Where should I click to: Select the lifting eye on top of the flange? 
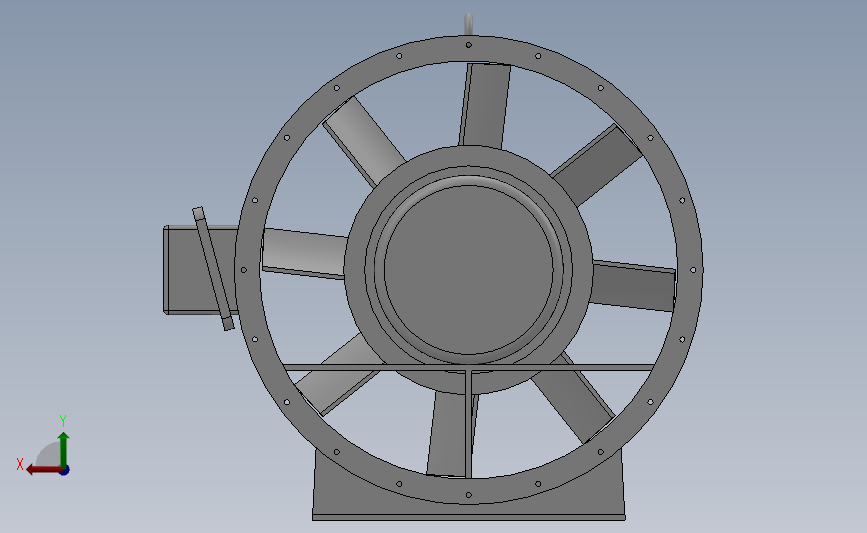click(468, 24)
